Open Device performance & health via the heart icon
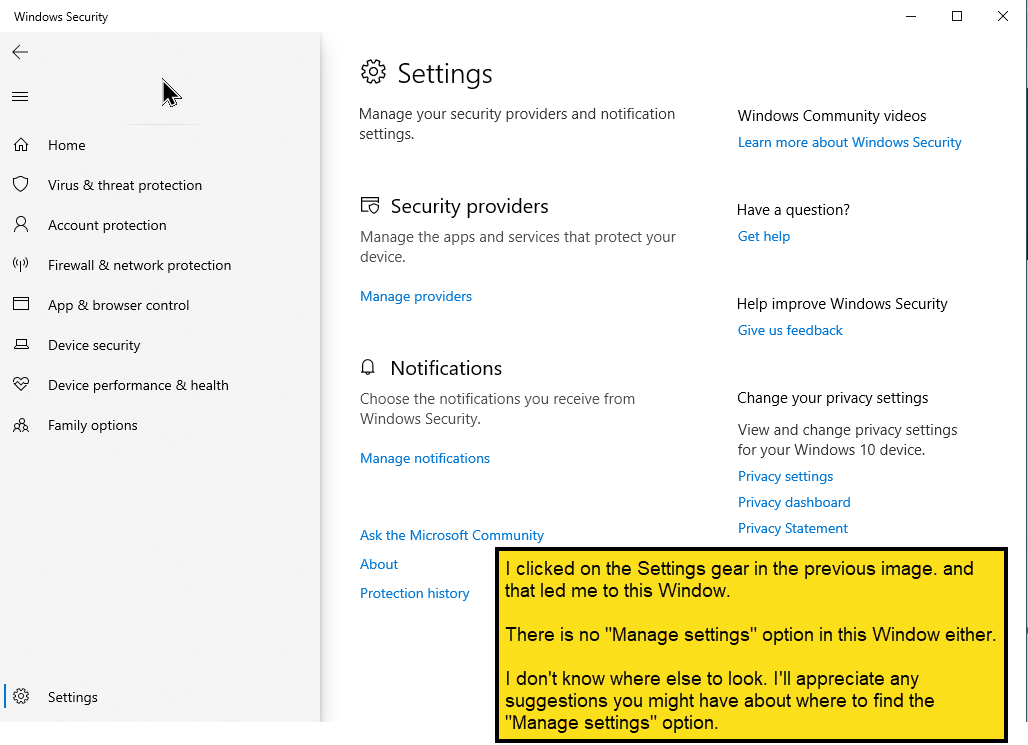Image resolution: width=1028 pixels, height=745 pixels. [21, 385]
